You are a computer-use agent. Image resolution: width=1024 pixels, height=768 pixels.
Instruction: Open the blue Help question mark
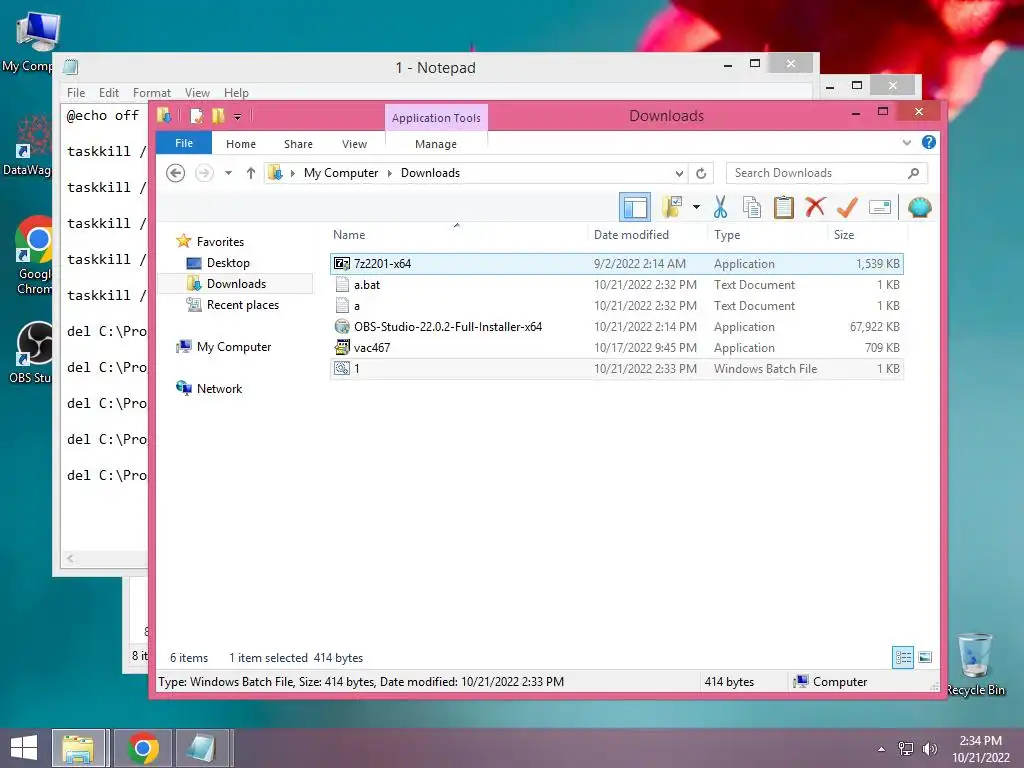(x=928, y=142)
